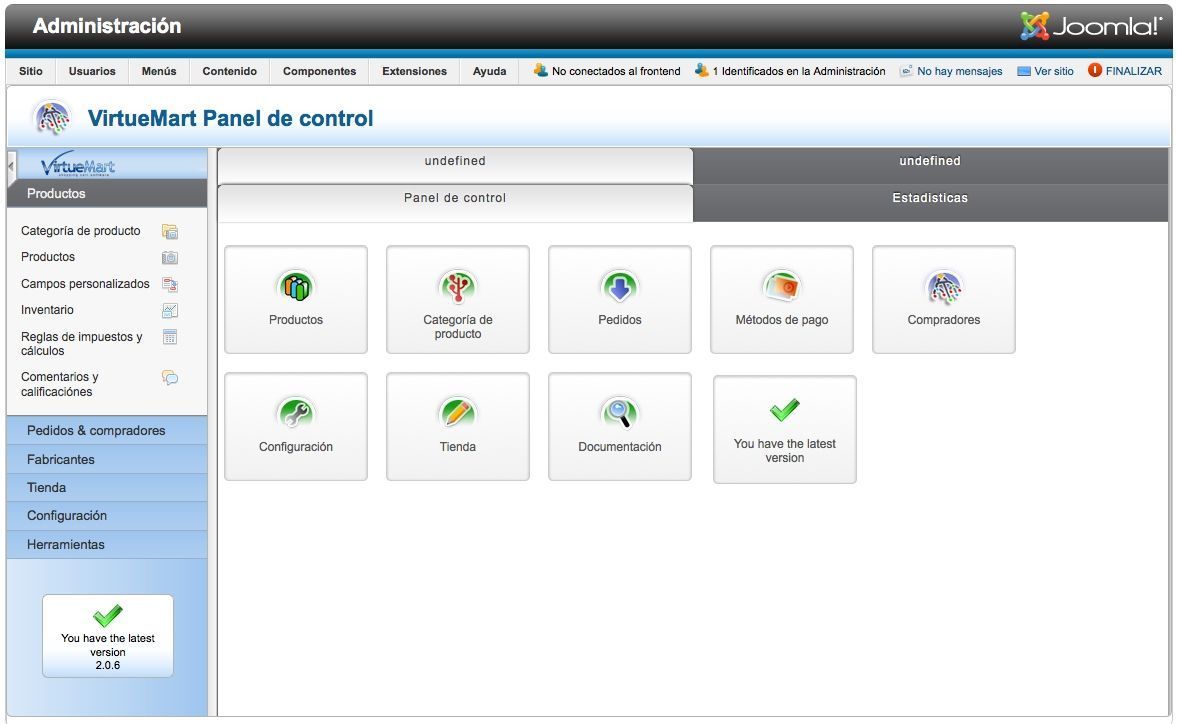The height and width of the screenshot is (724, 1177).
Task: Go to Reglas de impuestos y cálculos
Action: pyautogui.click(x=82, y=344)
